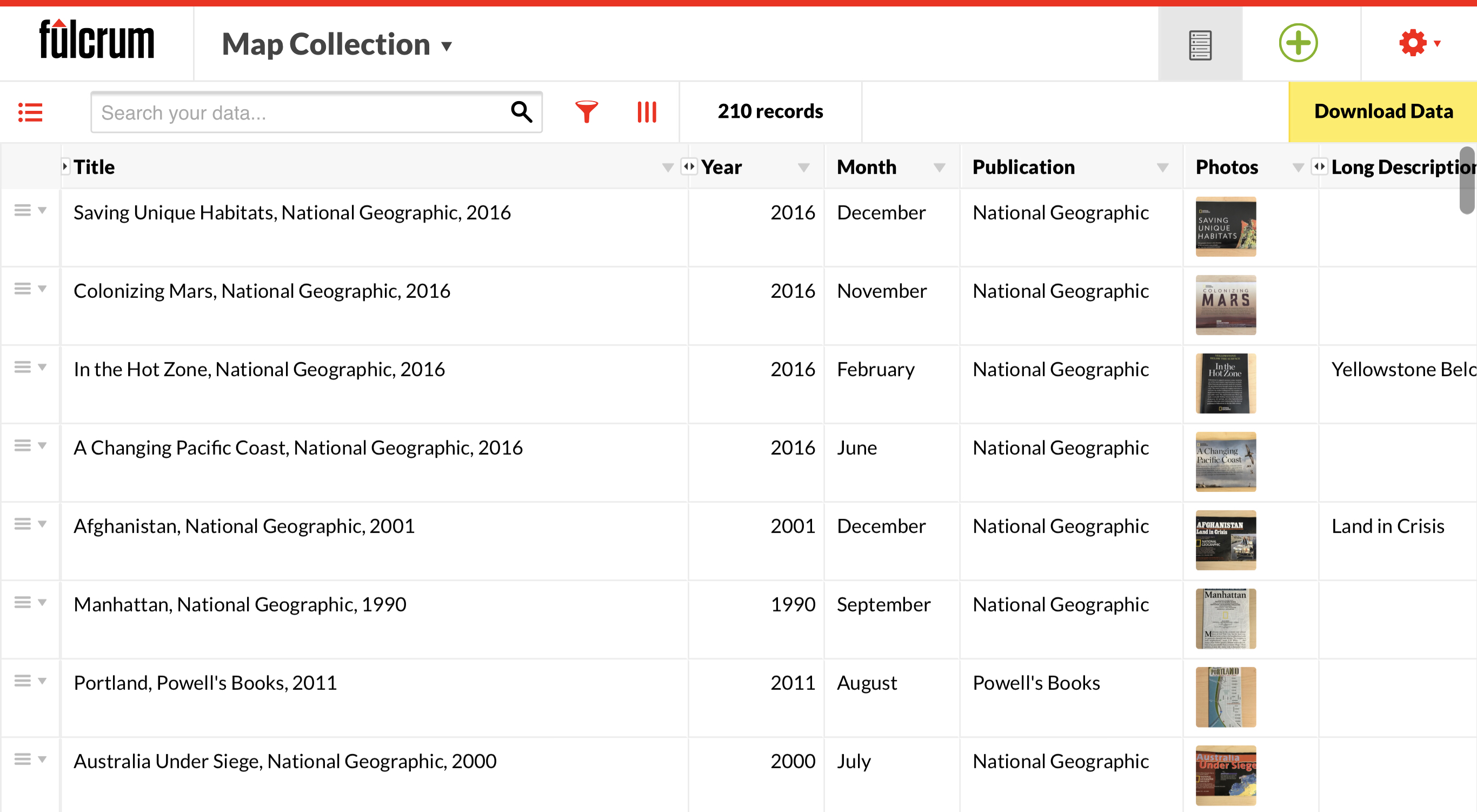Switch to the table records view icon
This screenshot has height=812, width=1477.
[1200, 44]
